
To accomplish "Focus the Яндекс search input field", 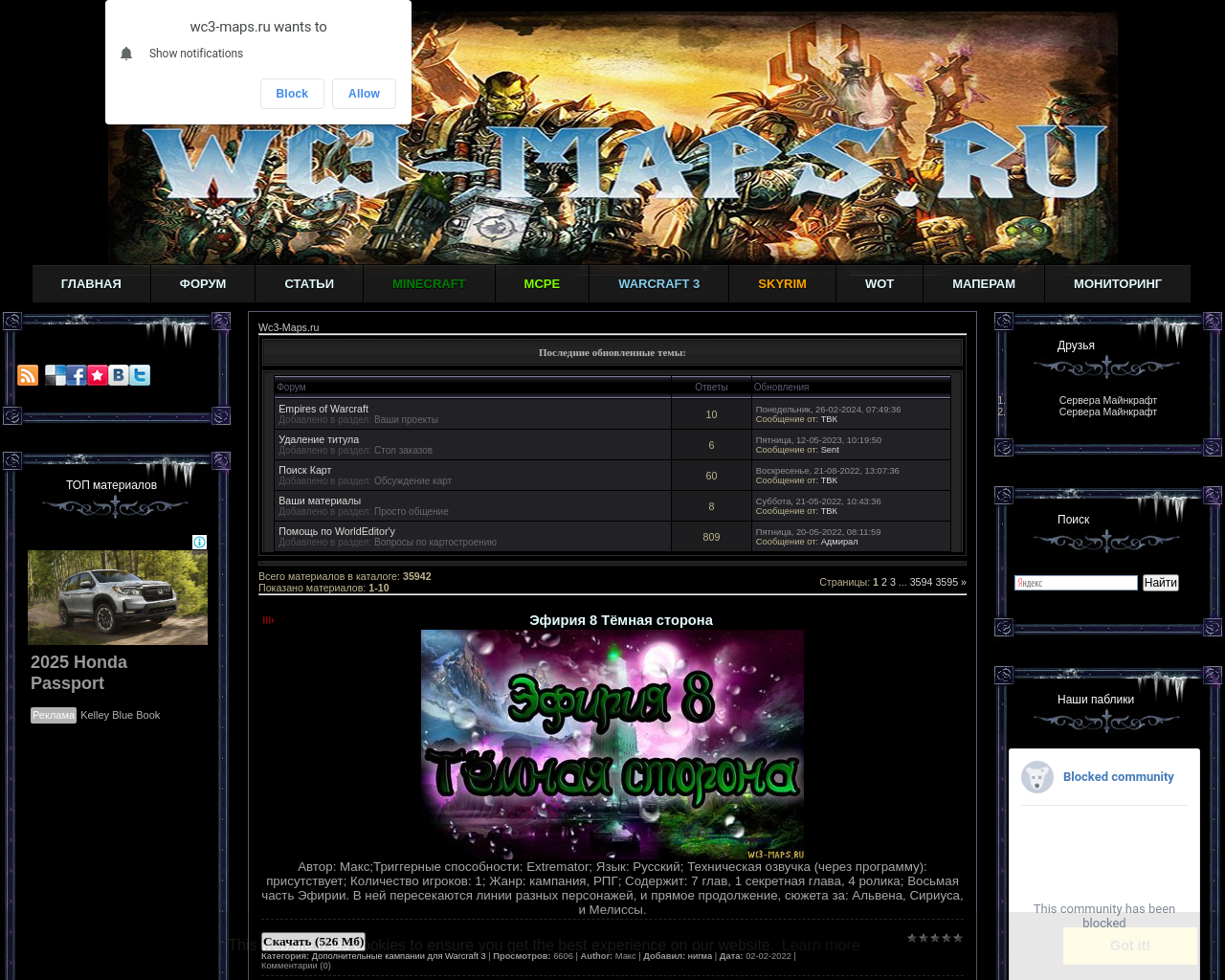I will (x=1076, y=583).
